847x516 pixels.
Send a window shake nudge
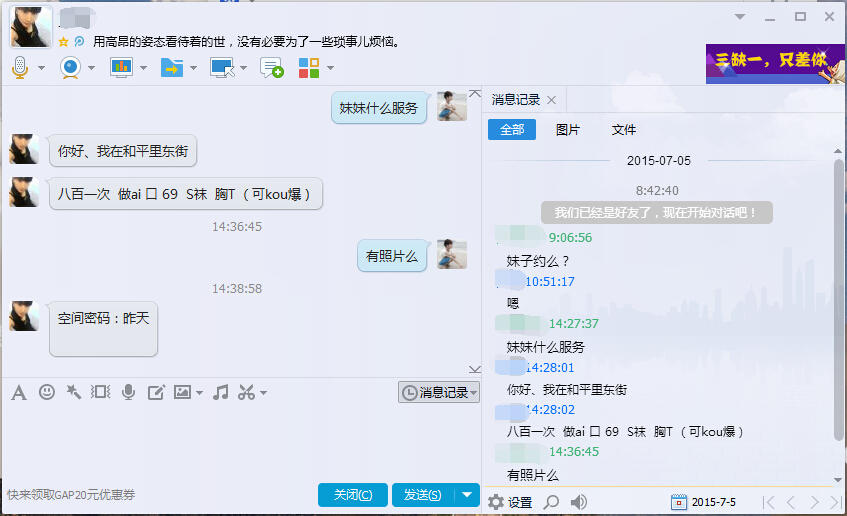(100, 392)
